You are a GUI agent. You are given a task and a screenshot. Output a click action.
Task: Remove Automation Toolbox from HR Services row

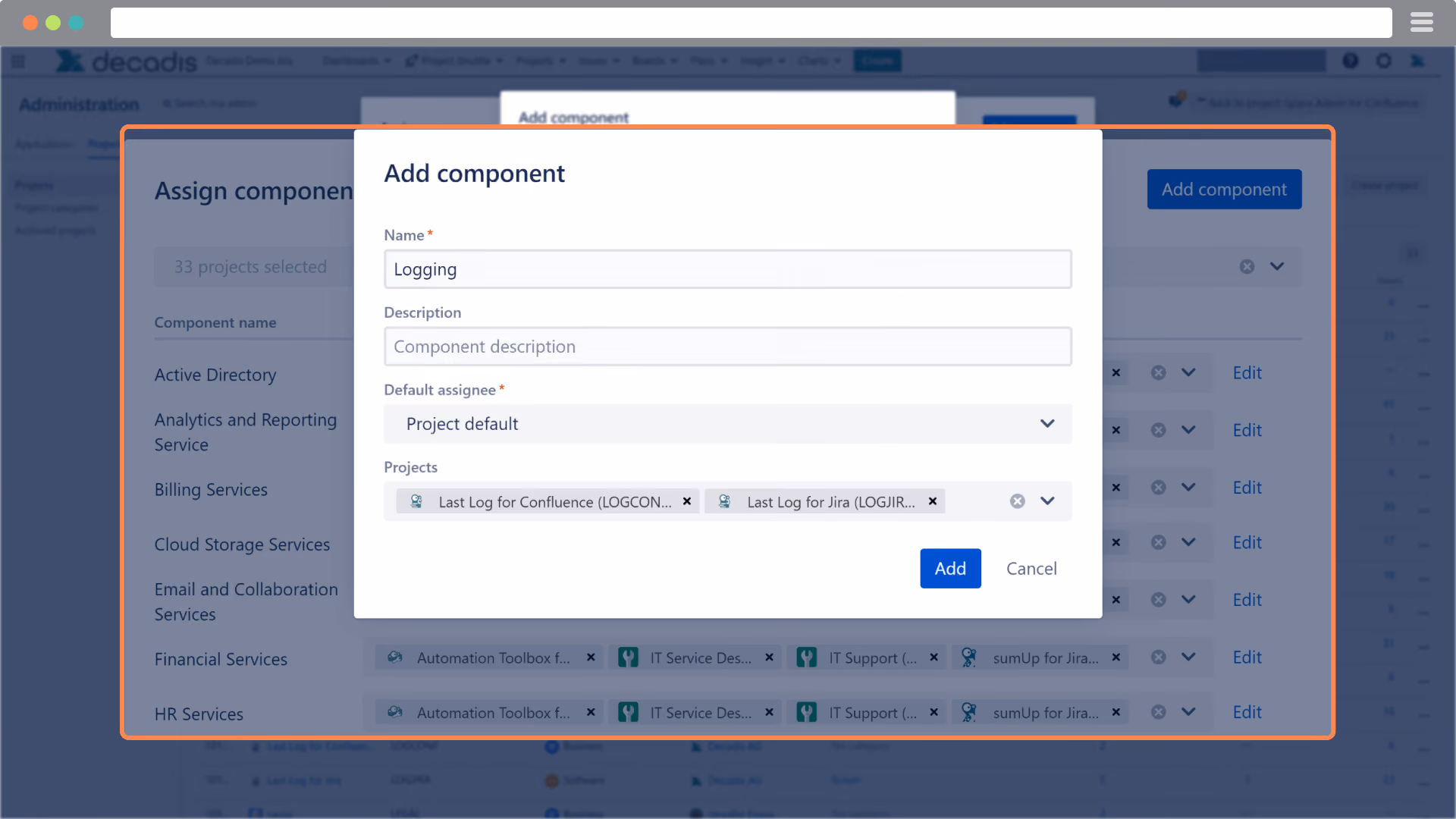(x=591, y=712)
